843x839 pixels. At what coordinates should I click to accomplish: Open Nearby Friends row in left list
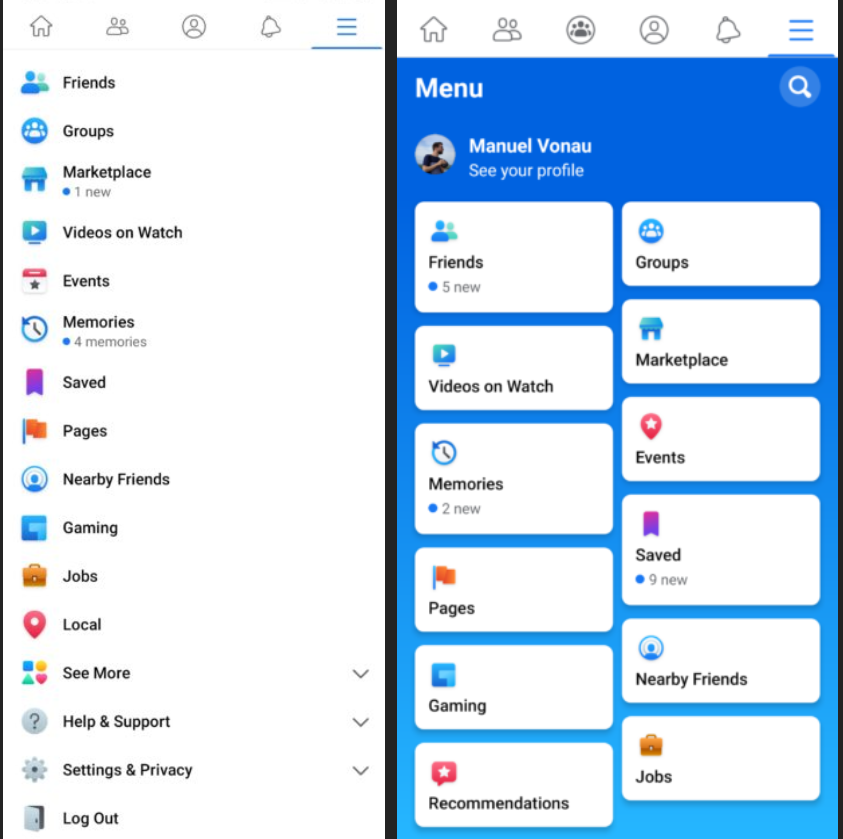click(x=194, y=479)
